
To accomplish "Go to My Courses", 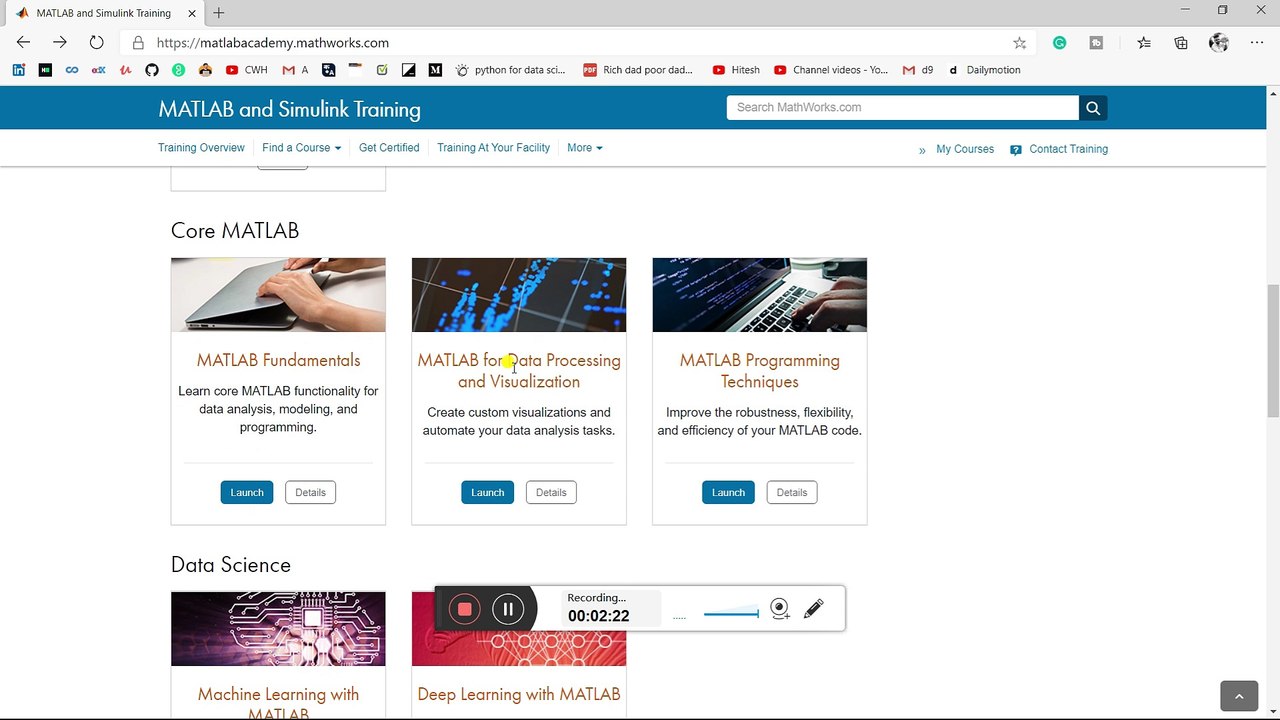I will [x=964, y=149].
